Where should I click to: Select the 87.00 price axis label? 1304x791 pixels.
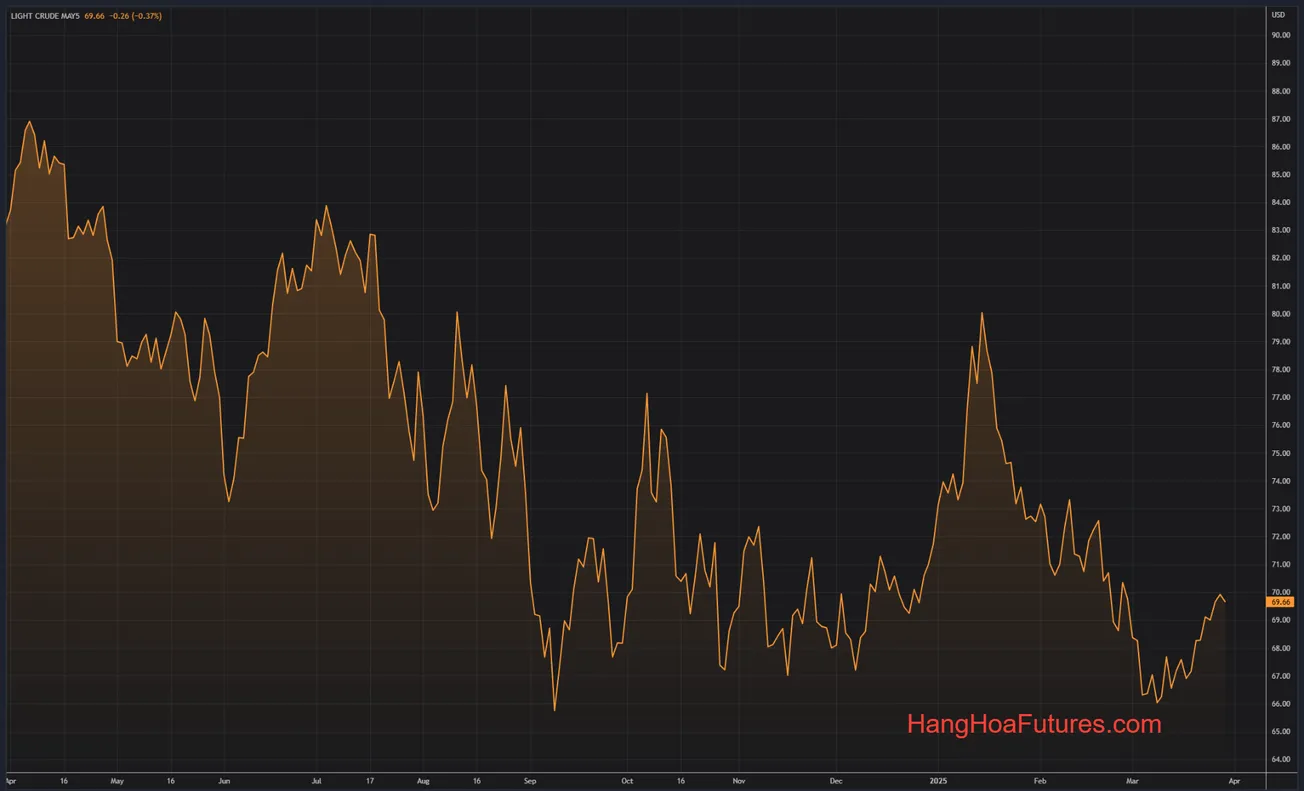(1279, 119)
